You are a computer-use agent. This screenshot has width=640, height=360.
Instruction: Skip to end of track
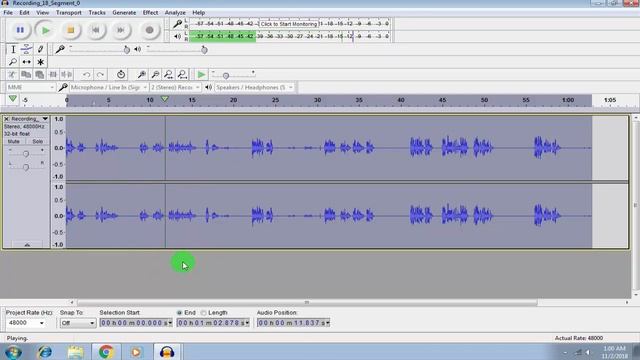(x=121, y=30)
